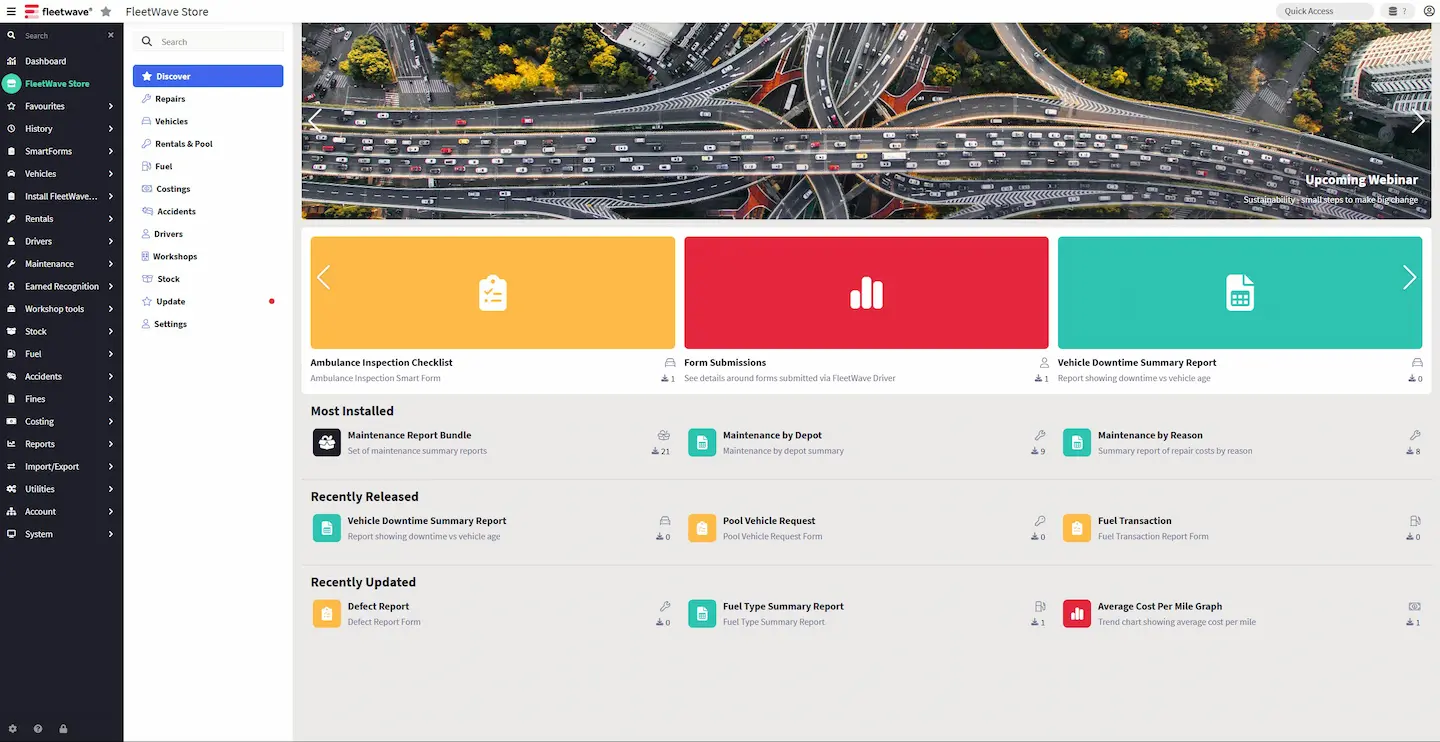The height and width of the screenshot is (742, 1440).
Task: Click the lock icon at sidebar bottom
Action: click(63, 729)
